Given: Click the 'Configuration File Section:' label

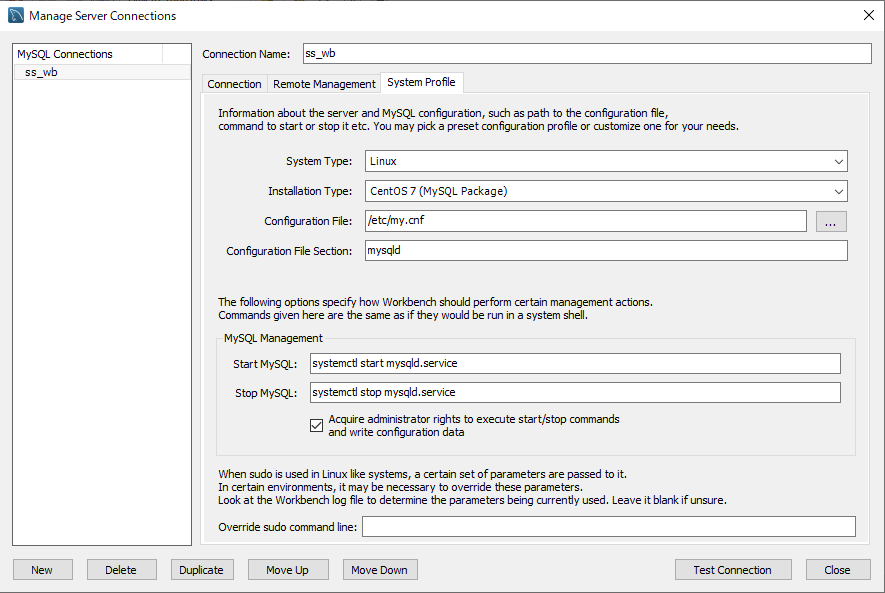Looking at the screenshot, I should click(x=289, y=251).
